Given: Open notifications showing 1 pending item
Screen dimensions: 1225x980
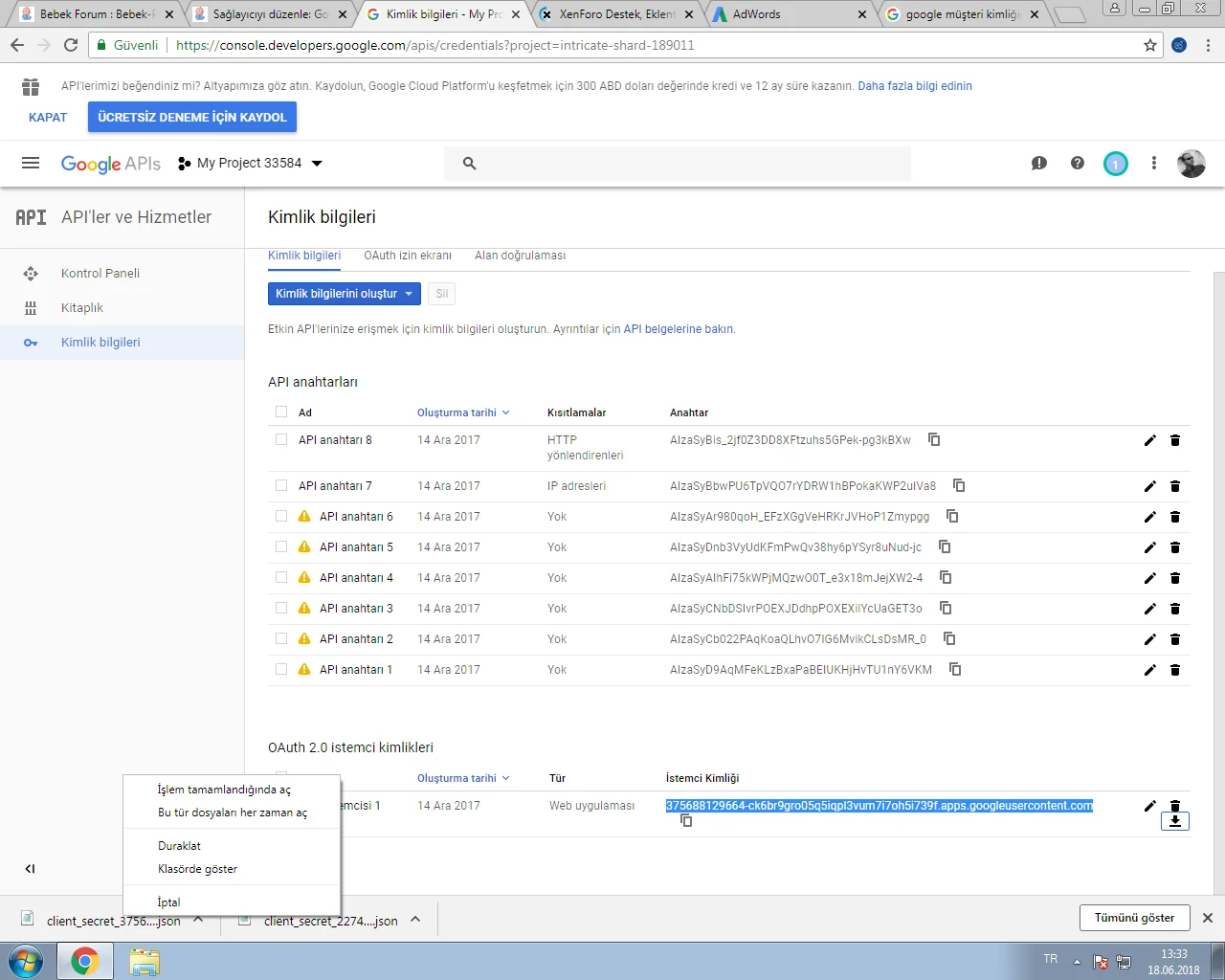Looking at the screenshot, I should coord(1115,163).
